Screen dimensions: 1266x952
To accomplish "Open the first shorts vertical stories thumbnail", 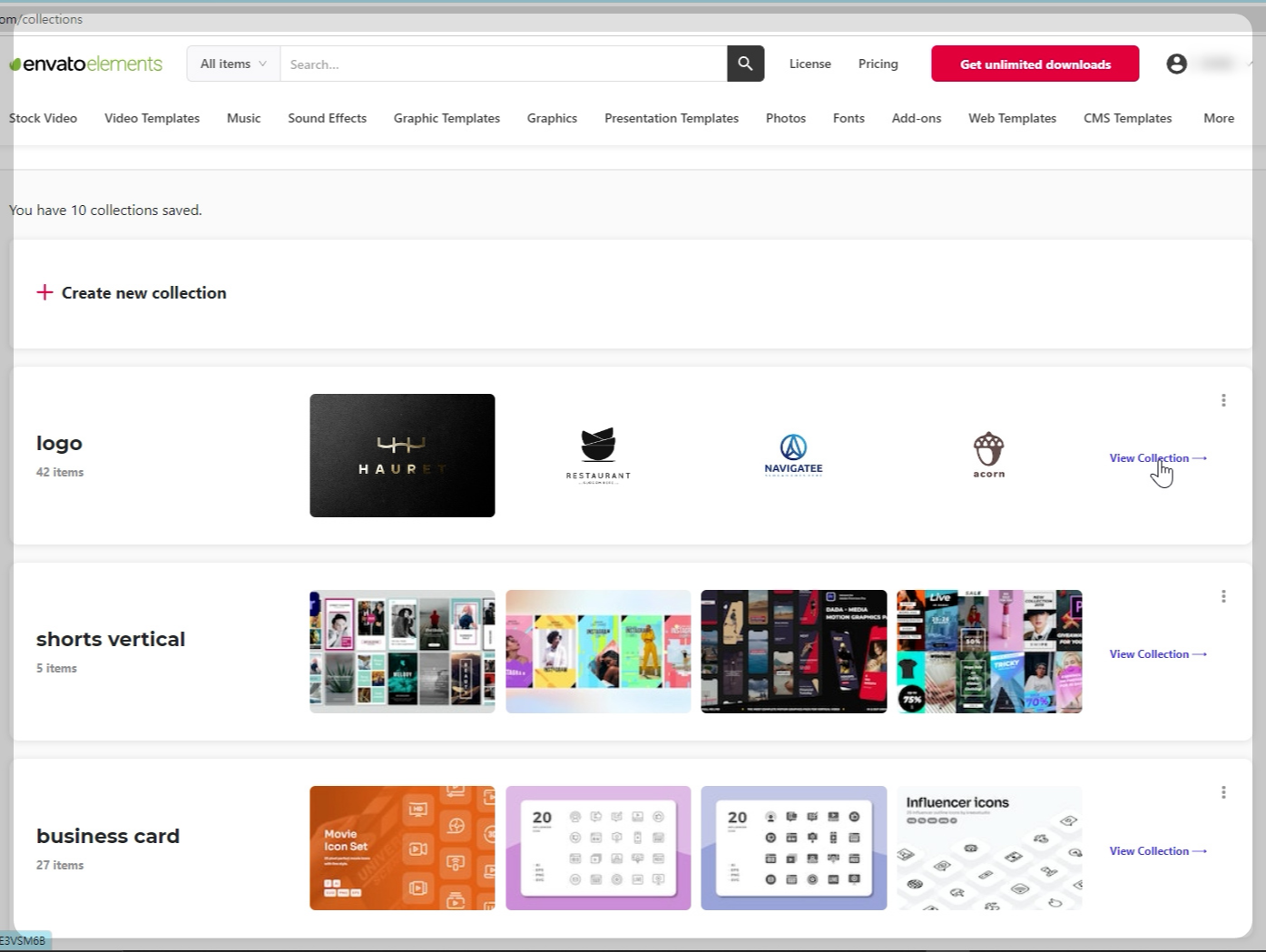I will click(402, 652).
